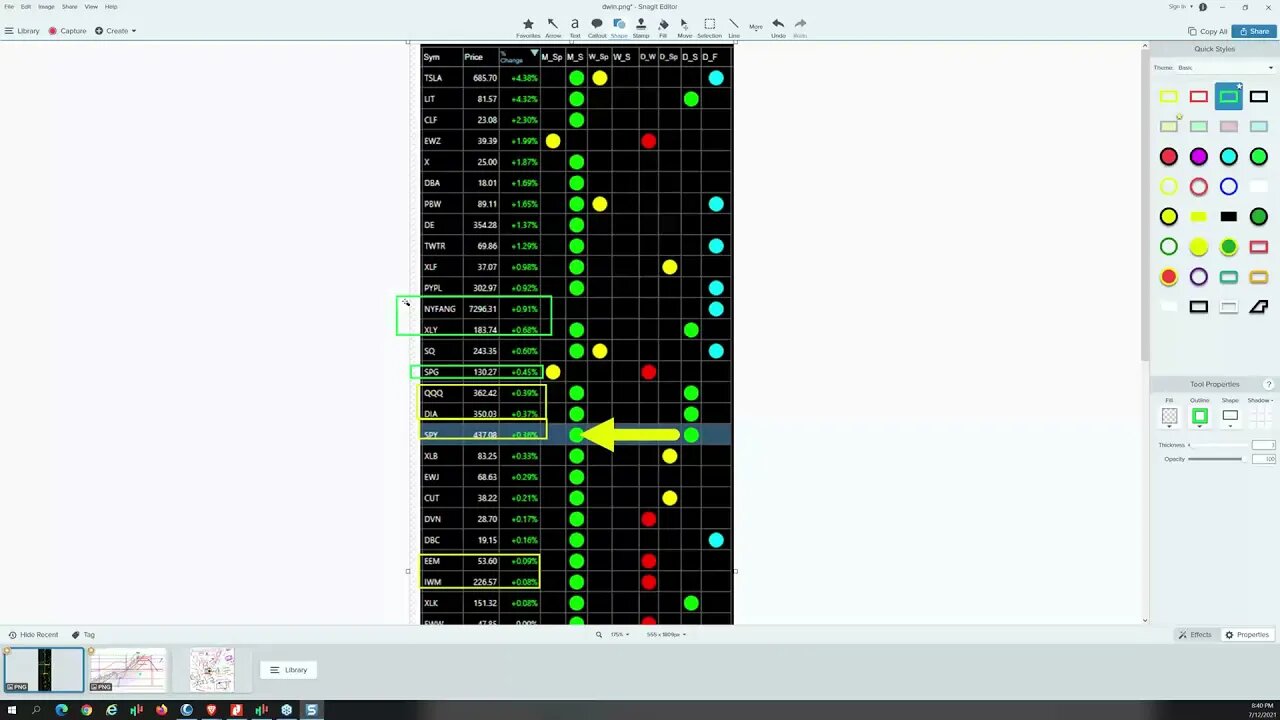This screenshot has width=1280, height=720.
Task: Select the Line tool
Action: pos(734,27)
